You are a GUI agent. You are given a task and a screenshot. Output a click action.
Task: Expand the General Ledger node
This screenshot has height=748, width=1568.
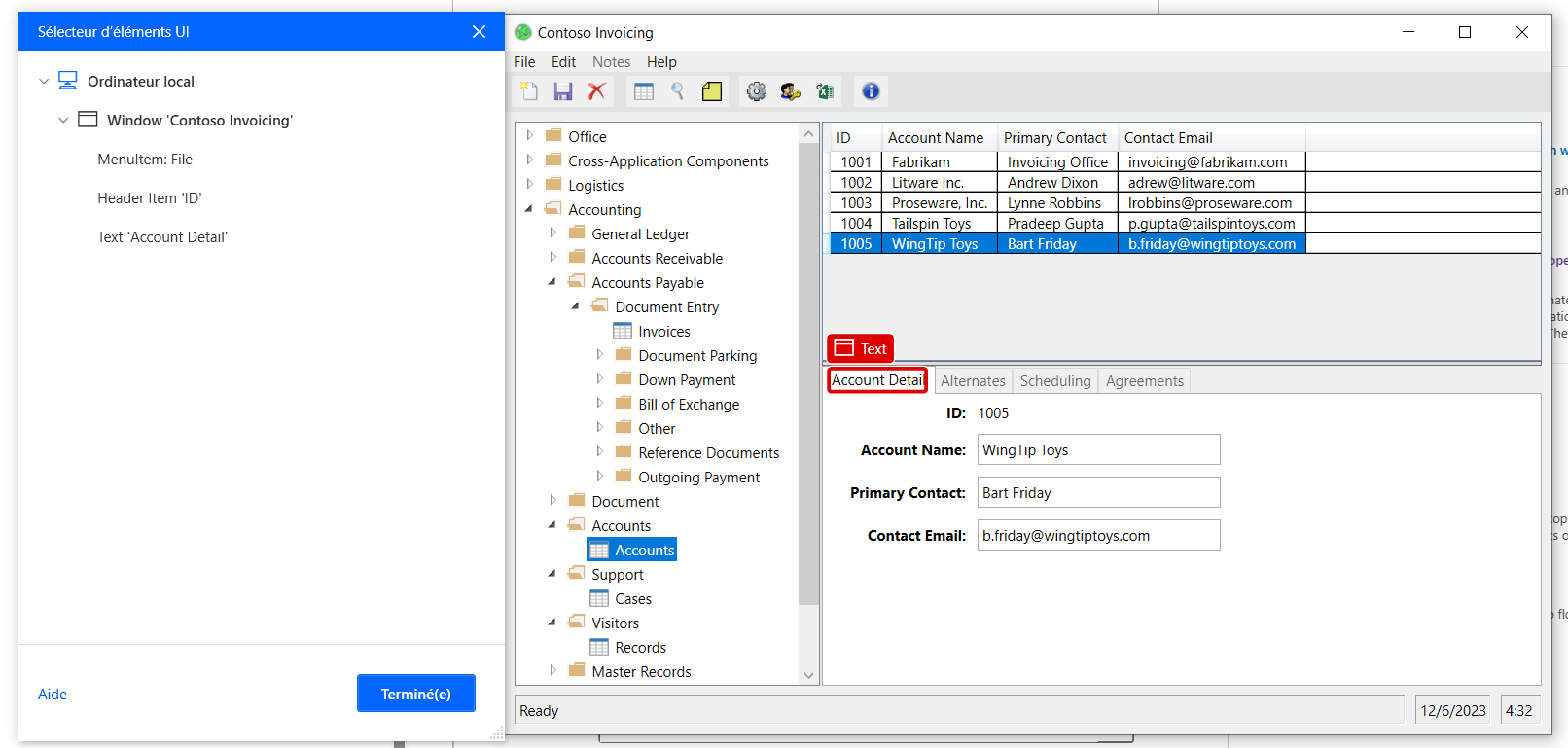(553, 232)
